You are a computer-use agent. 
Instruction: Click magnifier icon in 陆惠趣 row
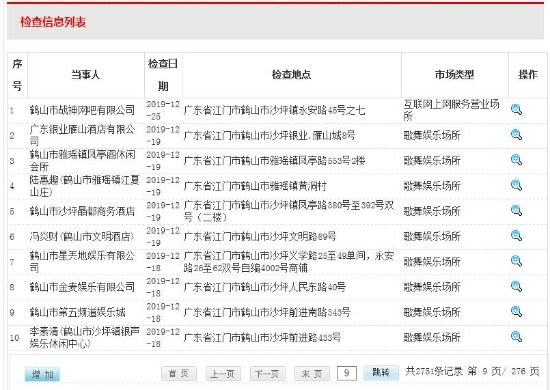coord(516,186)
